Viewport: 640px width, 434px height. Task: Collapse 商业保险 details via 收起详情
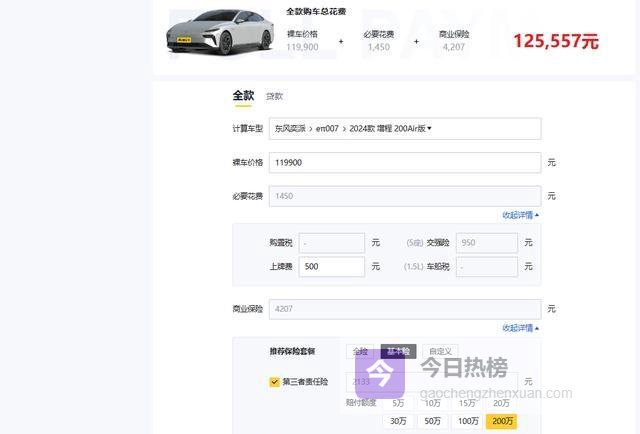click(520, 328)
